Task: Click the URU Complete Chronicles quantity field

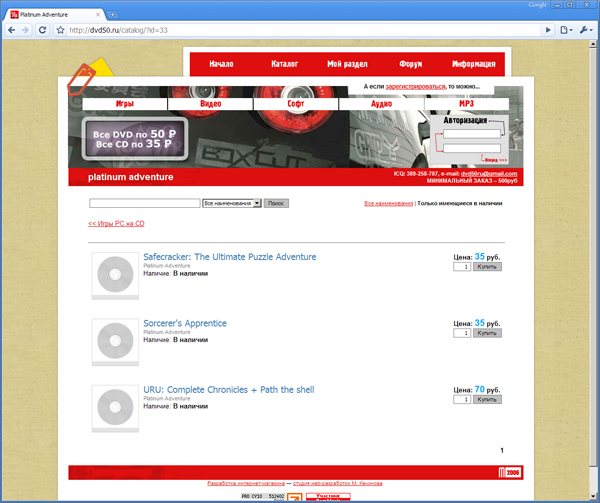Action: [462, 400]
